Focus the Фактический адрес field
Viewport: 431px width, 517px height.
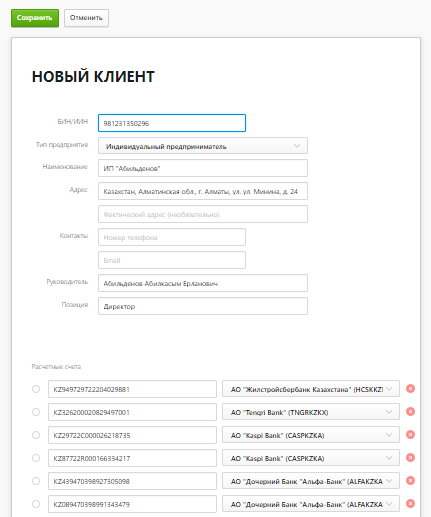[203, 214]
